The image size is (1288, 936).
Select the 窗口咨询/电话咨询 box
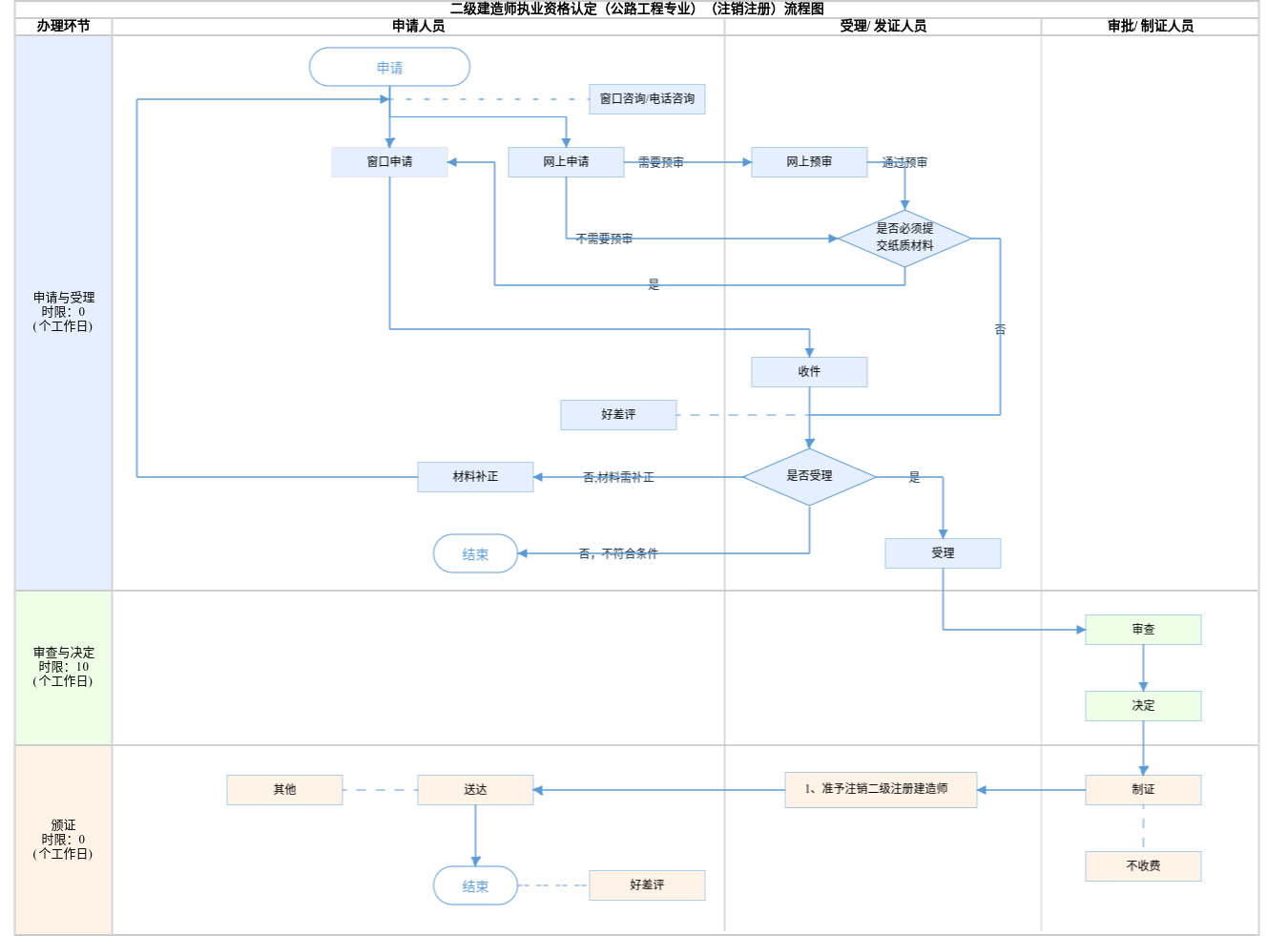[647, 99]
